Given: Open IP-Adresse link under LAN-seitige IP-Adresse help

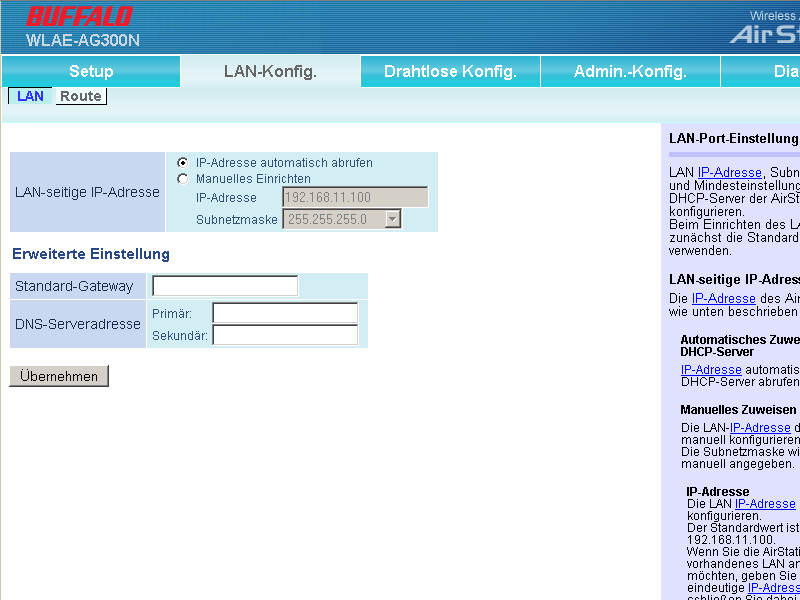Looking at the screenshot, I should coord(723,298).
